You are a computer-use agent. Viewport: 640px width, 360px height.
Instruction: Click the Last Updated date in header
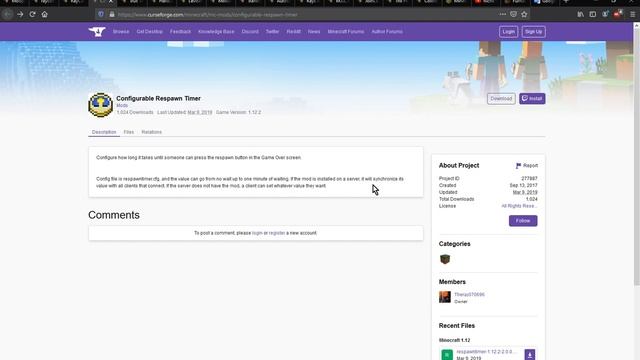click(200, 112)
